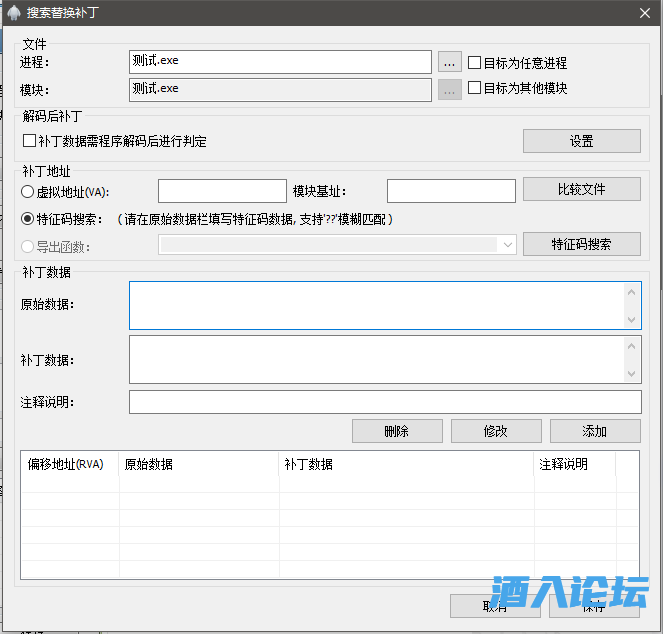Select the 特征码搜索 radio button
This screenshot has height=634, width=663.
28,218
